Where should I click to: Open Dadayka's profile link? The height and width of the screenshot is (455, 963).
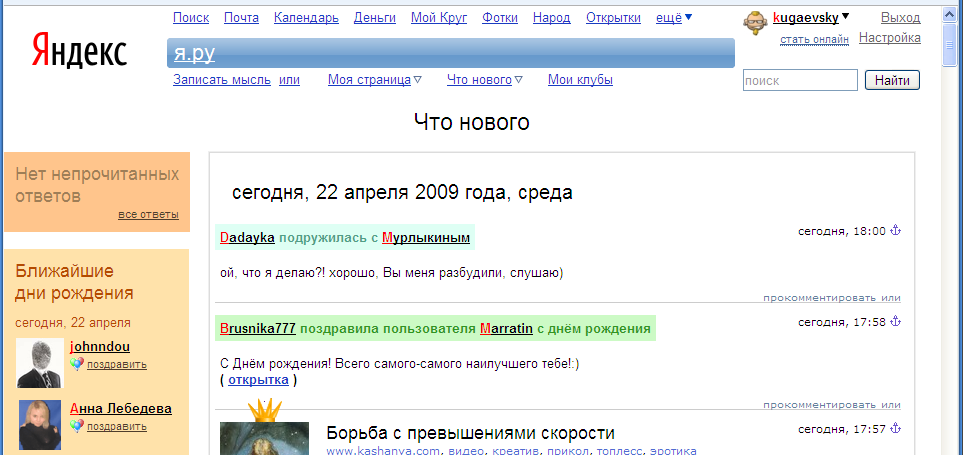click(x=247, y=238)
